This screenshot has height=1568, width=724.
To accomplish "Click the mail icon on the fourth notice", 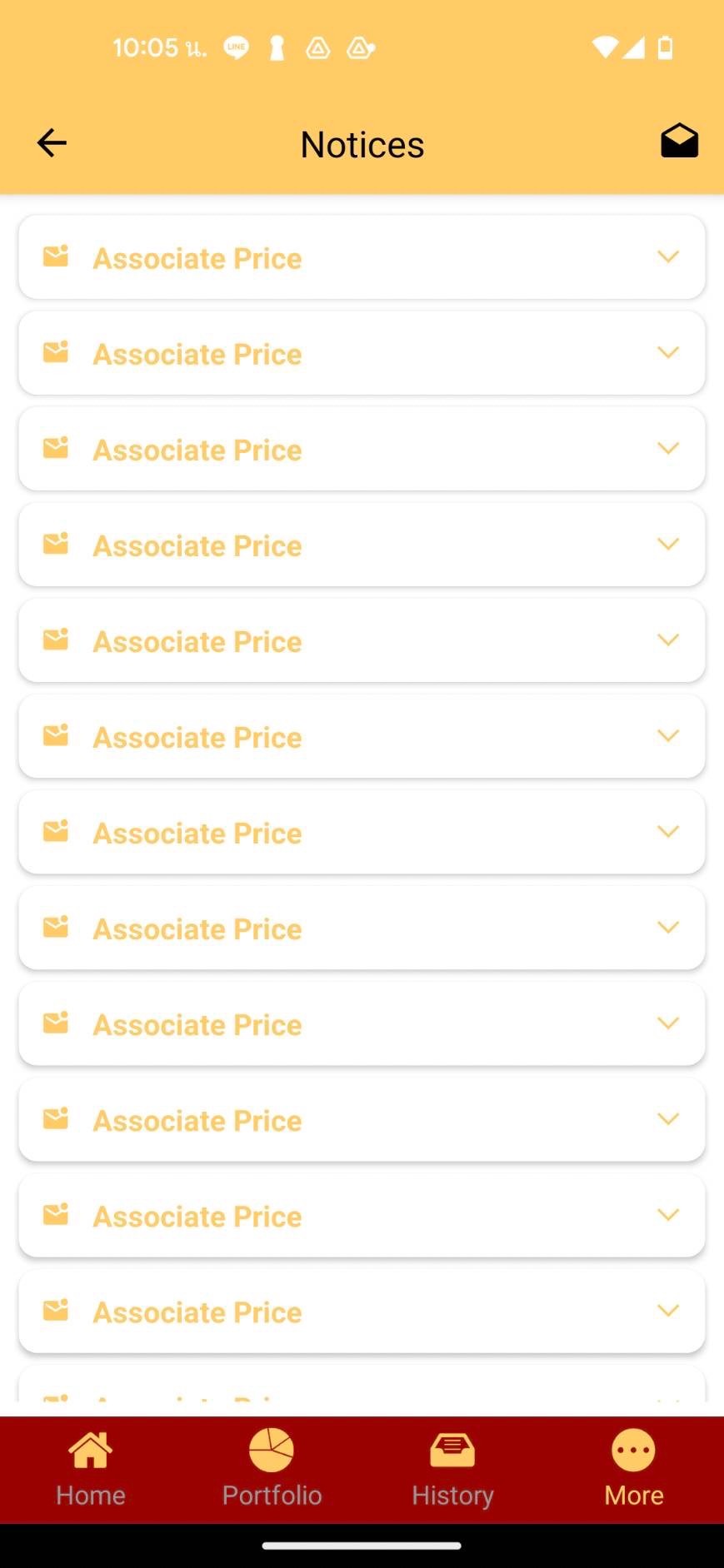I will (56, 544).
